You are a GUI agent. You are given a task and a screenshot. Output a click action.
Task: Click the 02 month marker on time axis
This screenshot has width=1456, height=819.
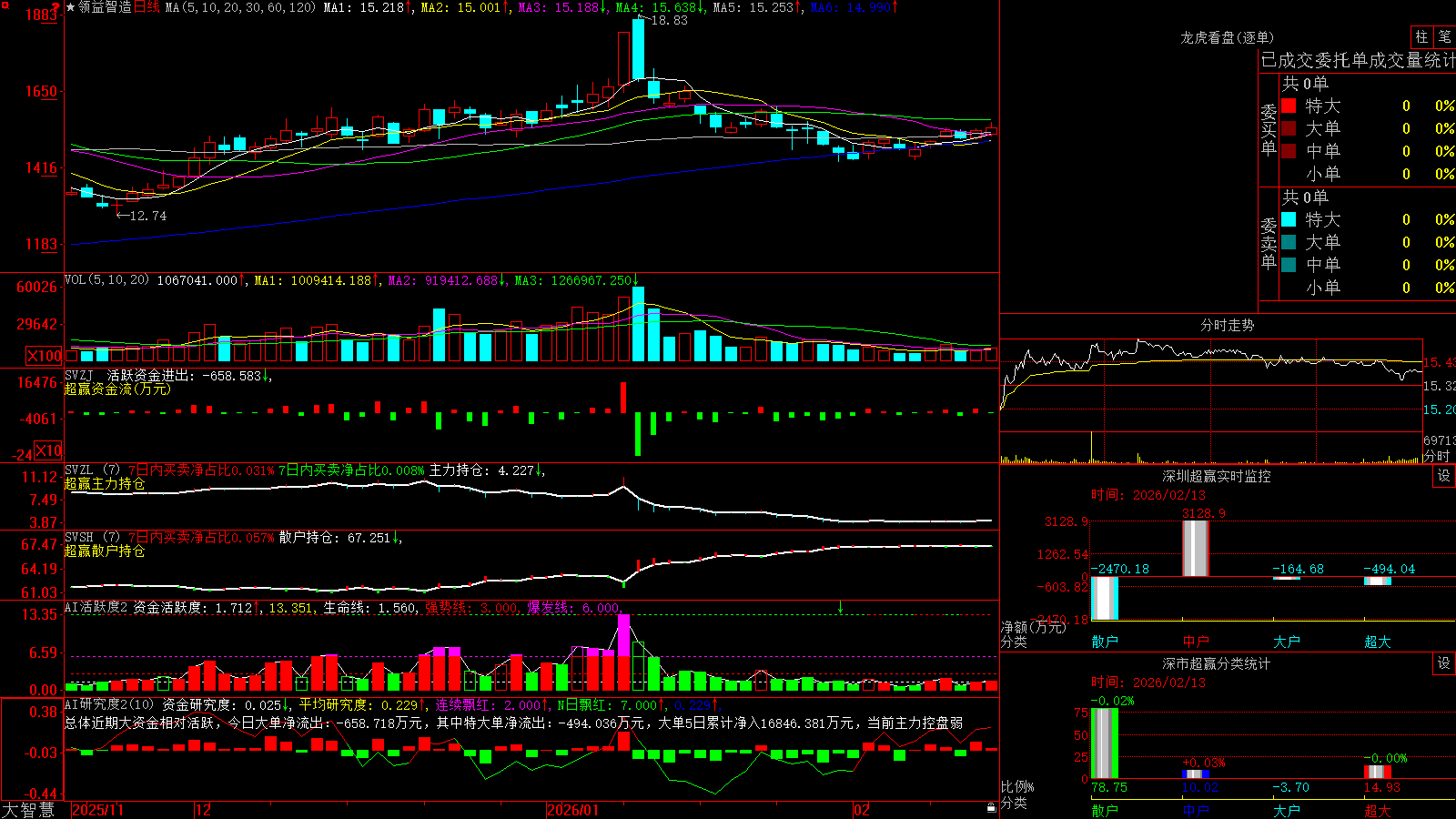(862, 810)
